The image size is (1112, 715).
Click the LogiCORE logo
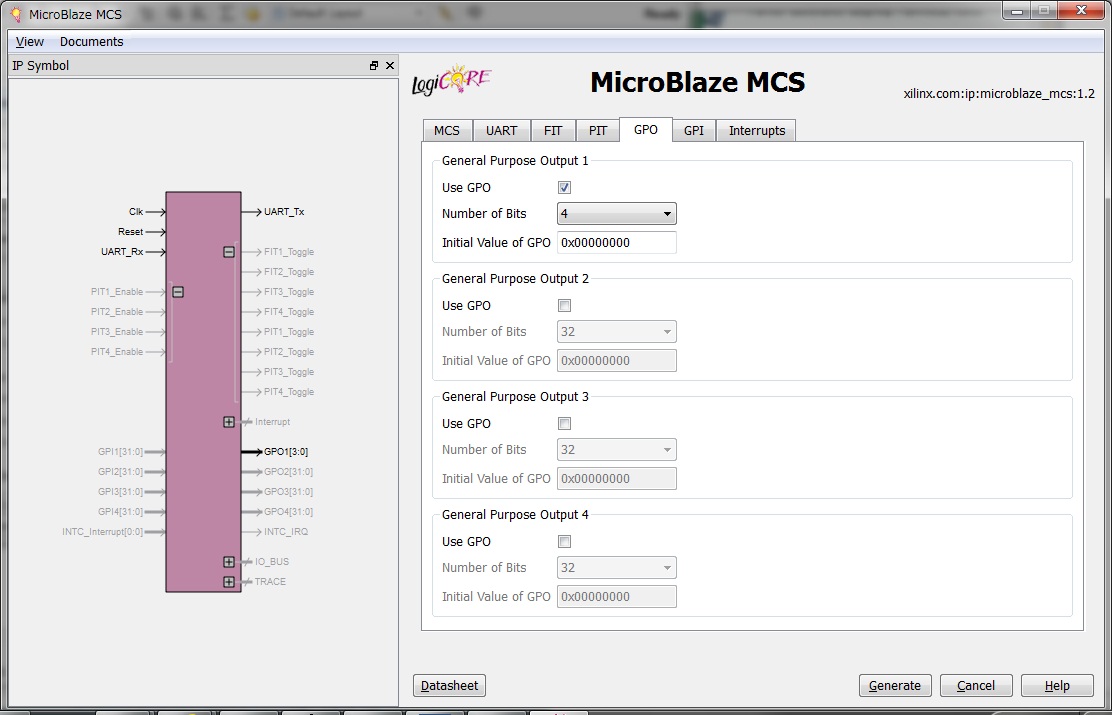[452, 82]
